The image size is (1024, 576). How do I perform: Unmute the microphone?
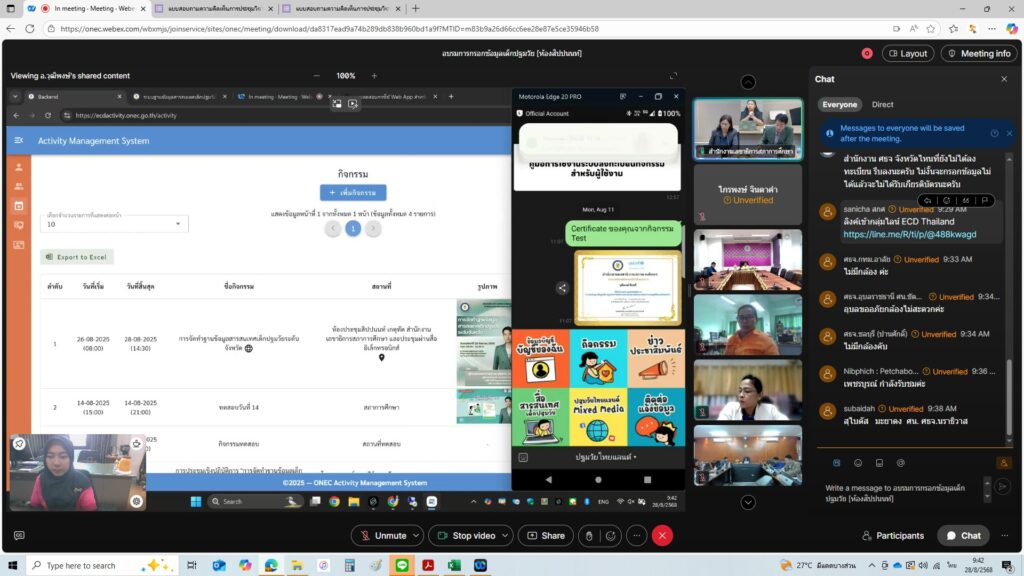coord(383,536)
